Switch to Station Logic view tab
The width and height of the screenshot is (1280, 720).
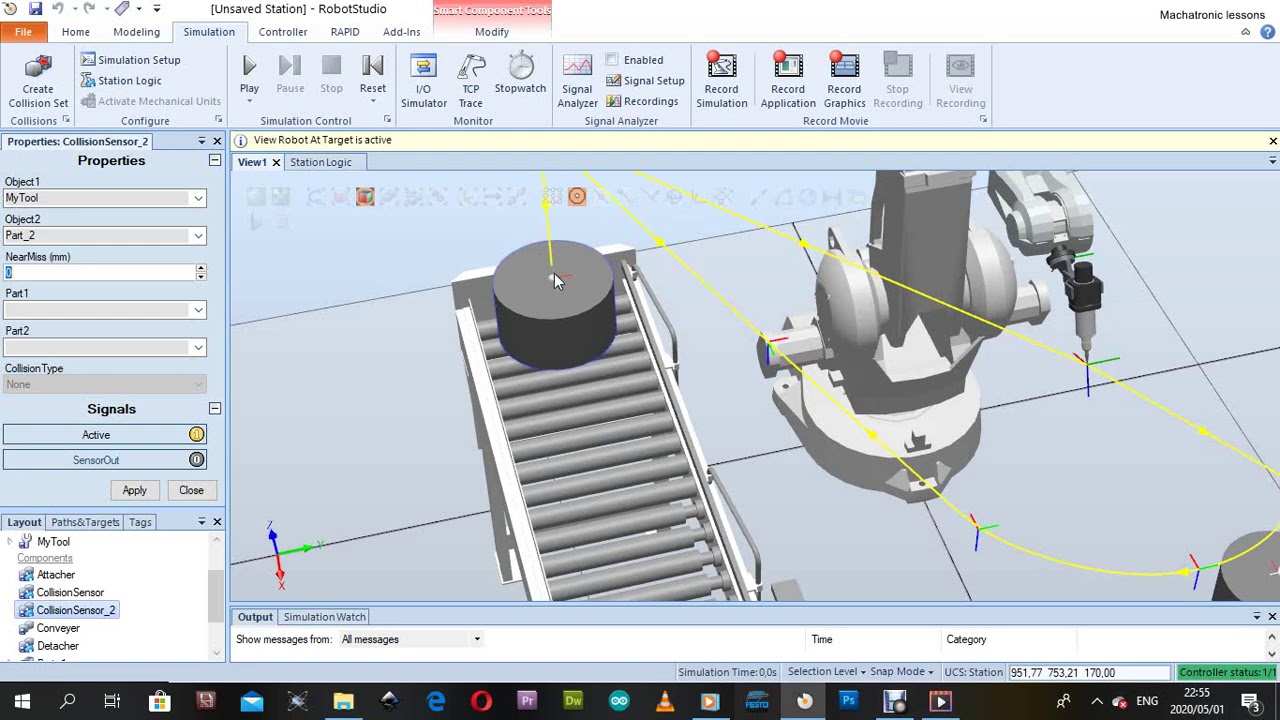click(x=320, y=162)
